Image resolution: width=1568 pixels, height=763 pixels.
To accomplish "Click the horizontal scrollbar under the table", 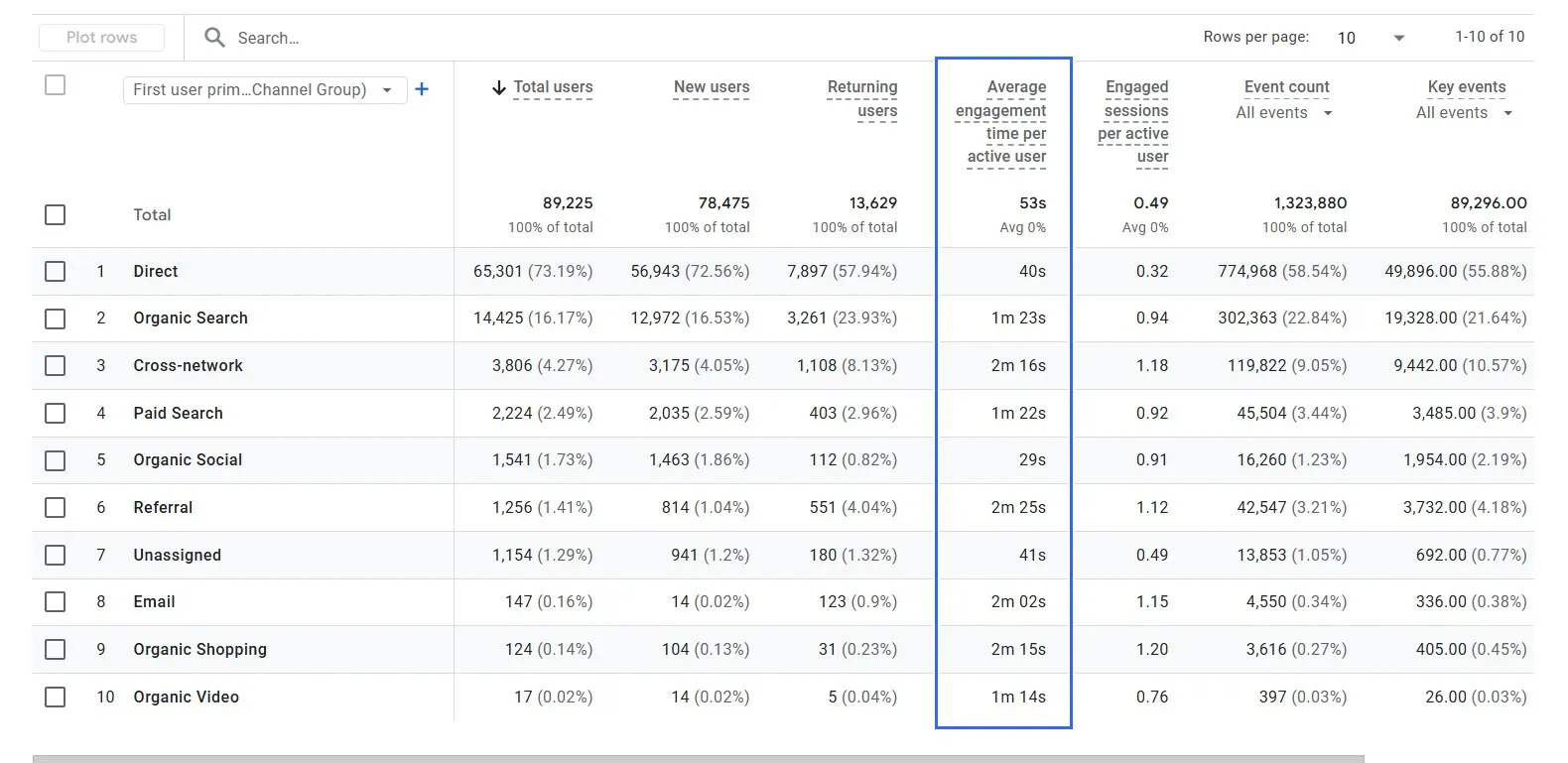I will coord(698,759).
